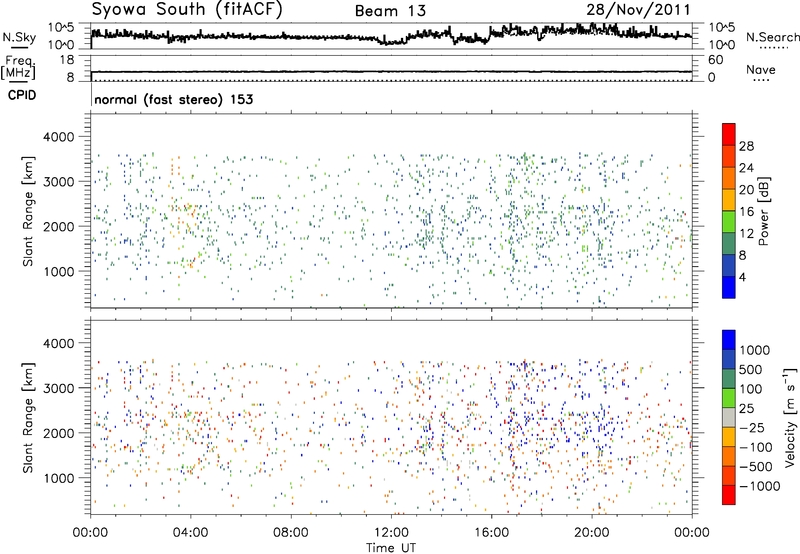The image size is (800, 554).
Task: Pick the blue top segment of velocity colorbar
Action: pyautogui.click(x=729, y=340)
